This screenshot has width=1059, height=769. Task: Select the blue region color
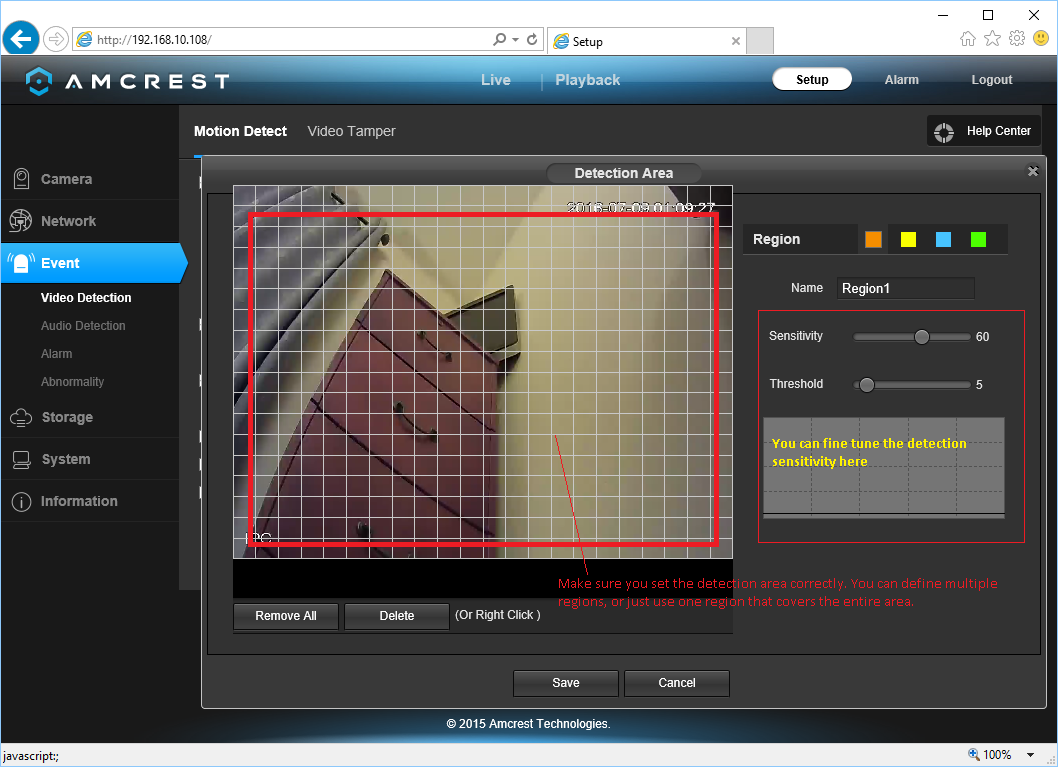[x=943, y=239]
